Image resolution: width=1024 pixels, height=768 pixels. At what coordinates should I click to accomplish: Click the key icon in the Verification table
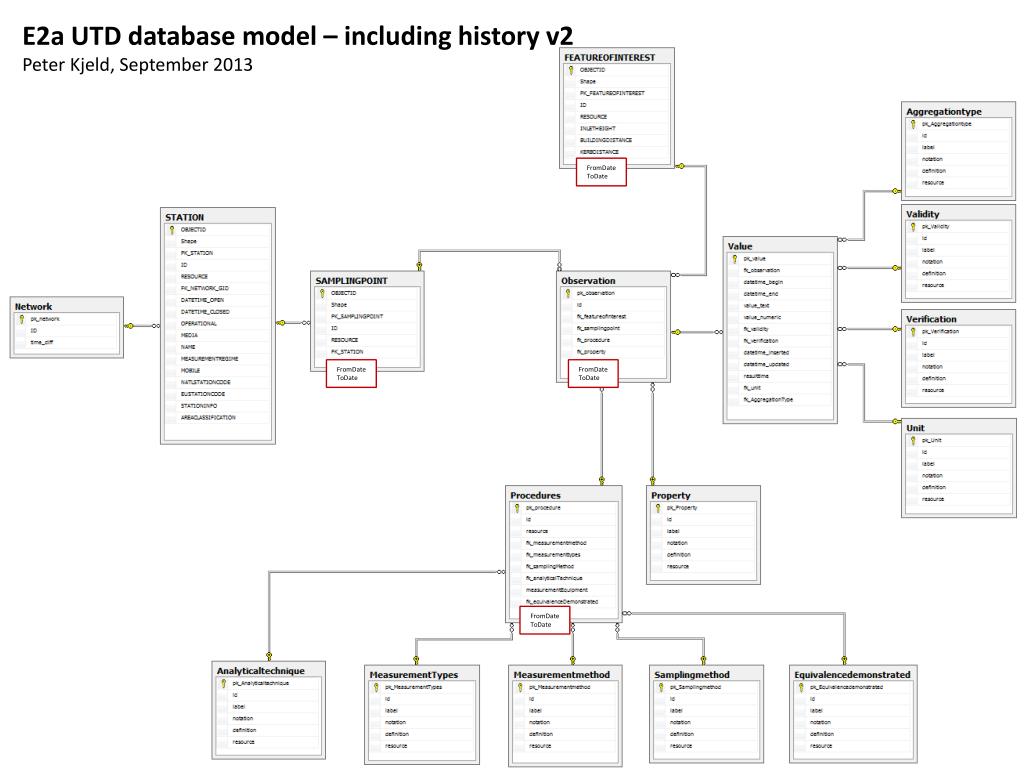click(913, 332)
